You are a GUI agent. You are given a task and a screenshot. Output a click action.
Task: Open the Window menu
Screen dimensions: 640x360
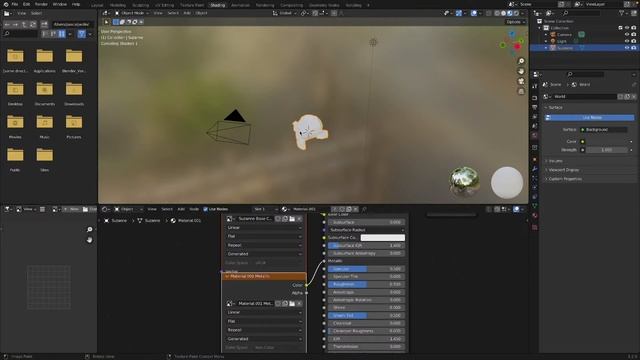click(60, 4)
